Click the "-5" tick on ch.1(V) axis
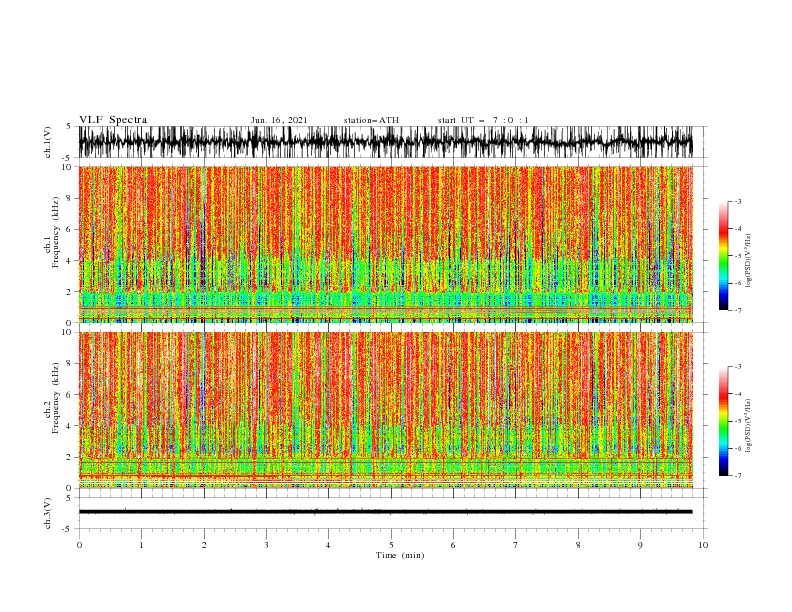The image size is (792, 612). 67,158
